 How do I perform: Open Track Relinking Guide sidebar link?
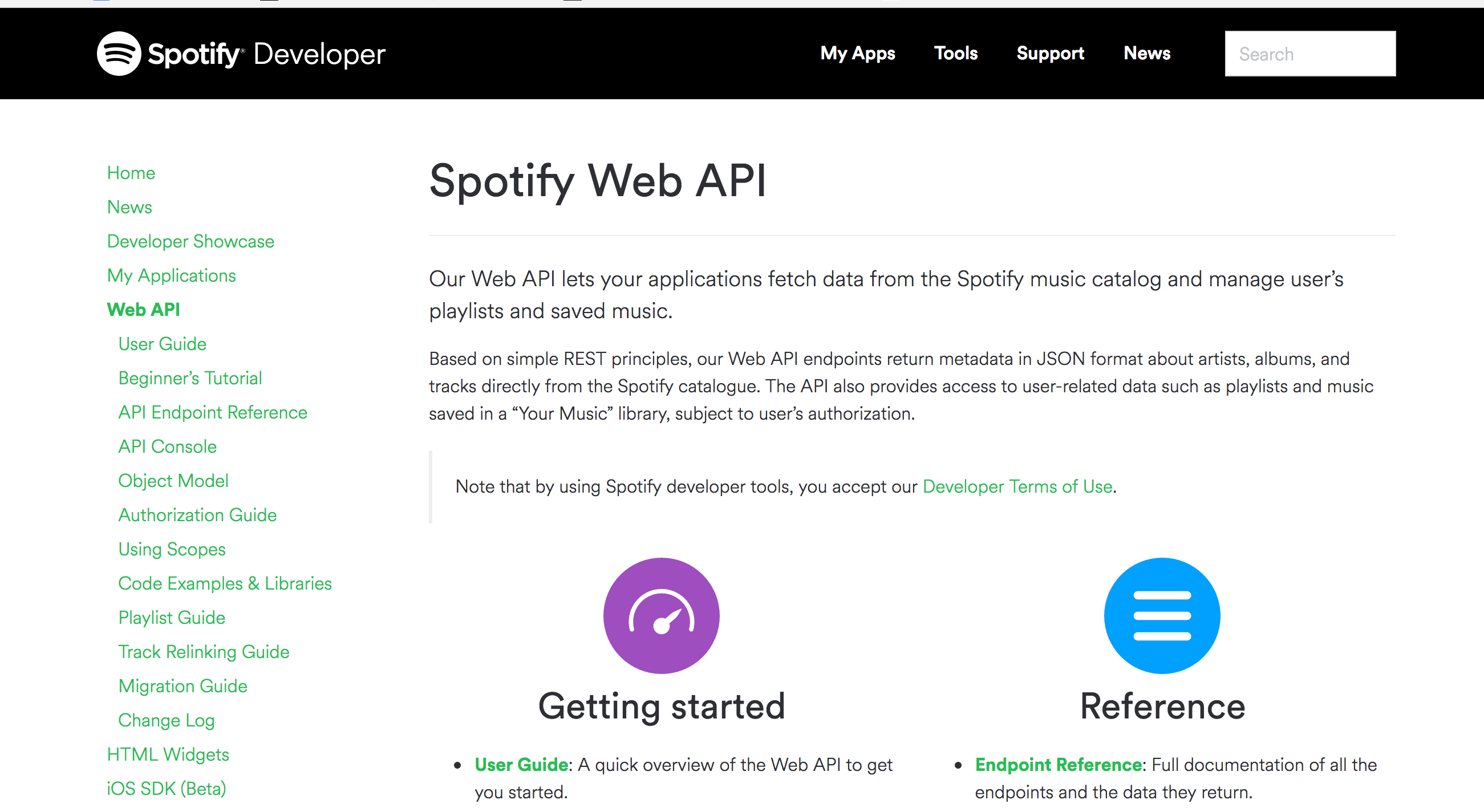[x=204, y=651]
